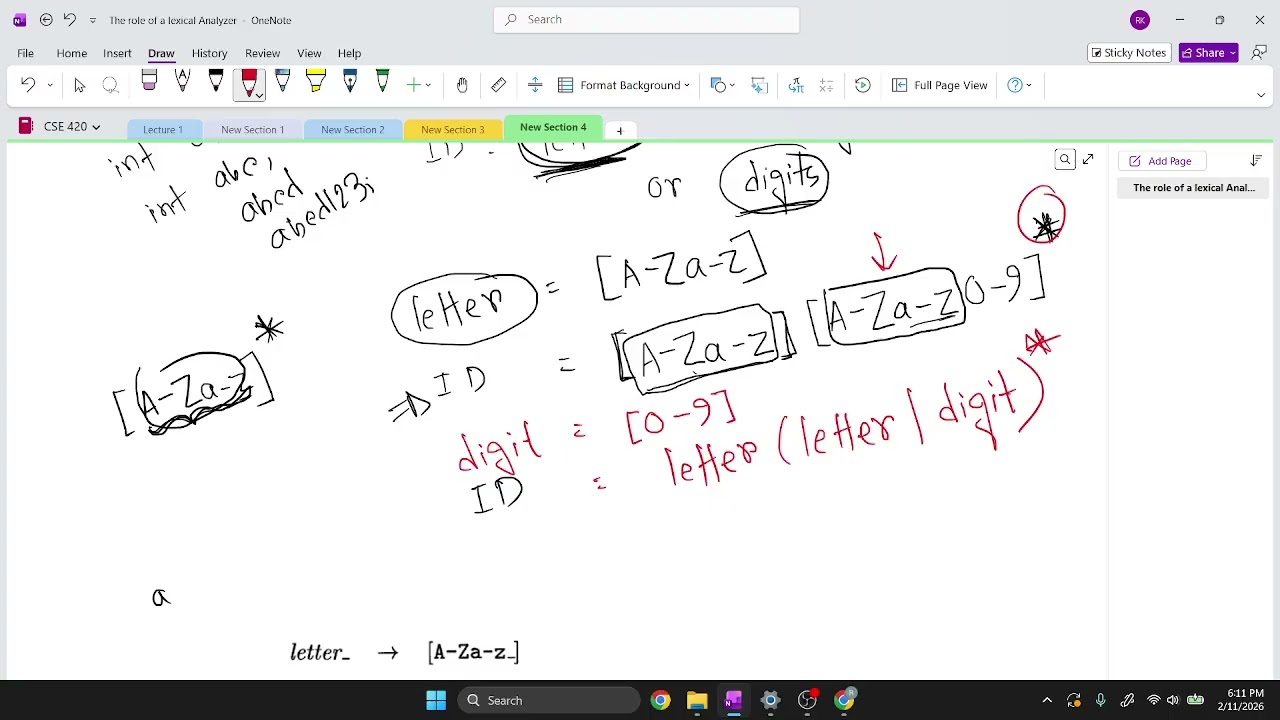The image size is (1280, 720).
Task: Click the grayed-out Math assistant icon
Action: pyautogui.click(x=826, y=85)
